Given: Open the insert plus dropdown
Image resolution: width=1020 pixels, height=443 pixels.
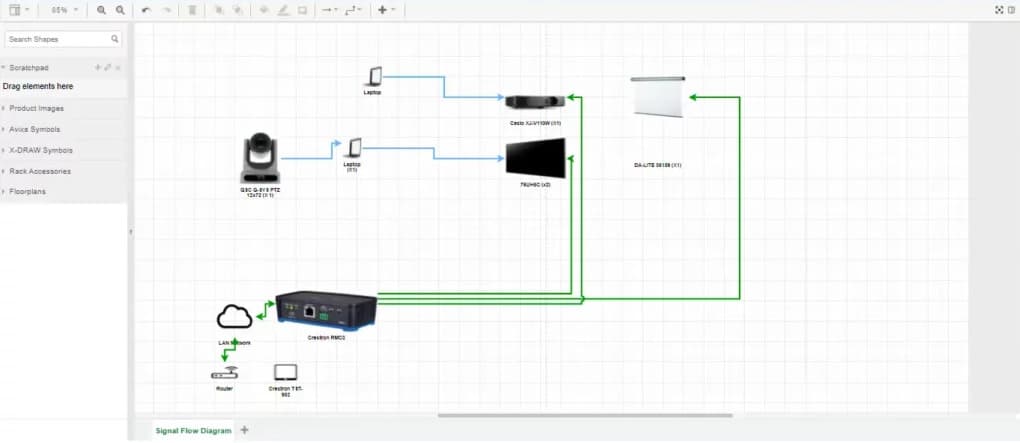Looking at the screenshot, I should pyautogui.click(x=386, y=10).
